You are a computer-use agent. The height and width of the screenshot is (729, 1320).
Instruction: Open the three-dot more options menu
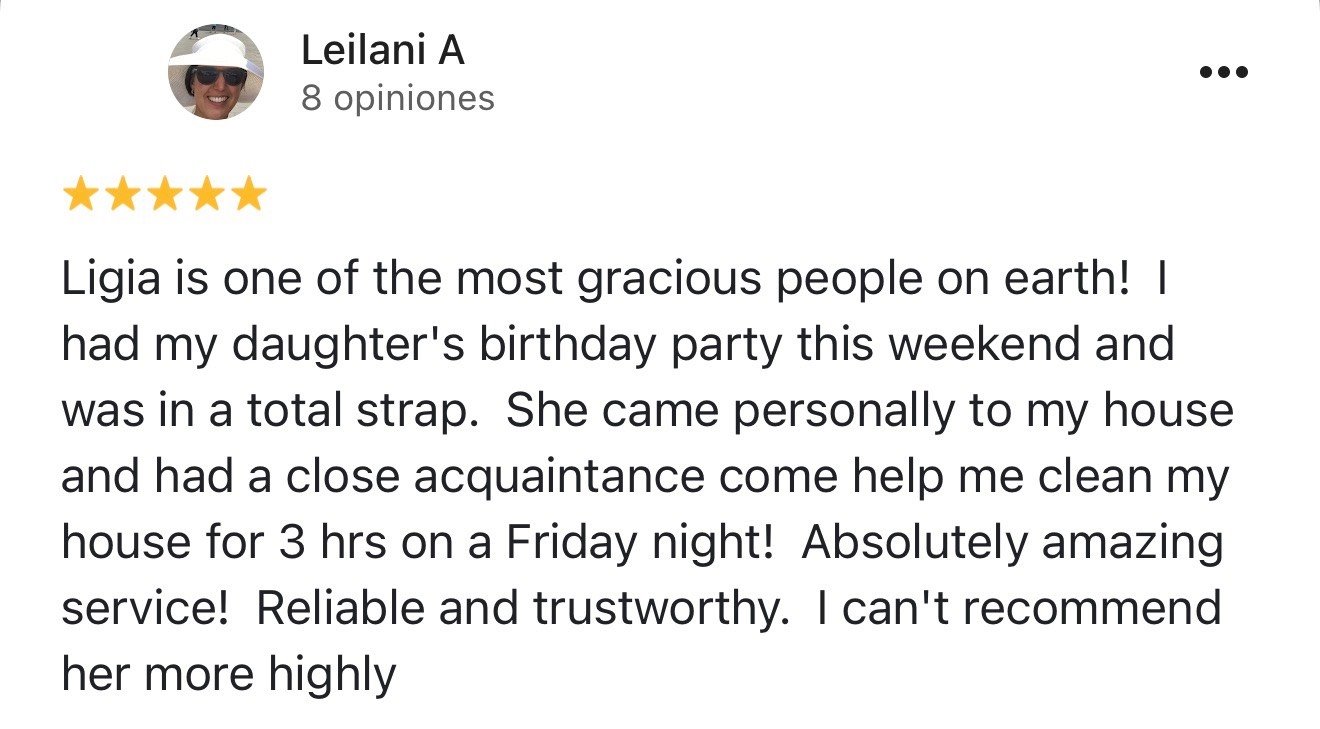pos(1224,72)
